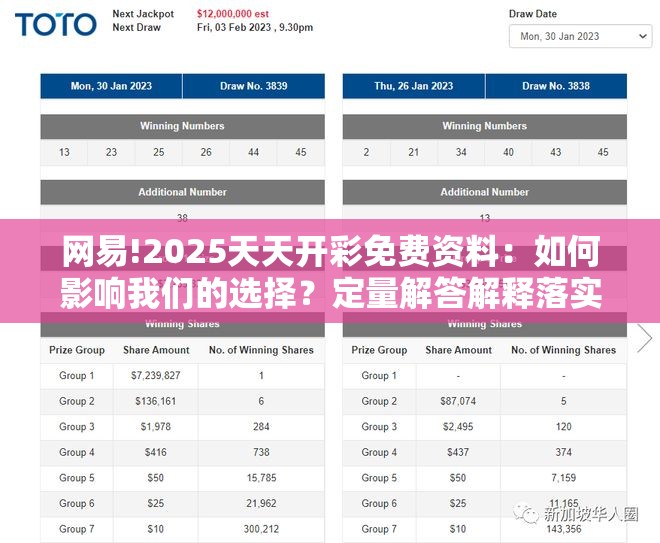
Task: Click '738' winning shares cell
Action: coord(261,452)
